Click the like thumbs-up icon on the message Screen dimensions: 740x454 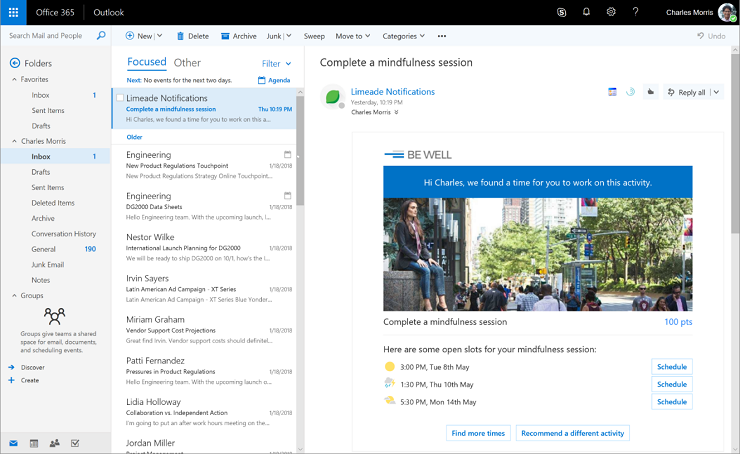click(x=651, y=92)
